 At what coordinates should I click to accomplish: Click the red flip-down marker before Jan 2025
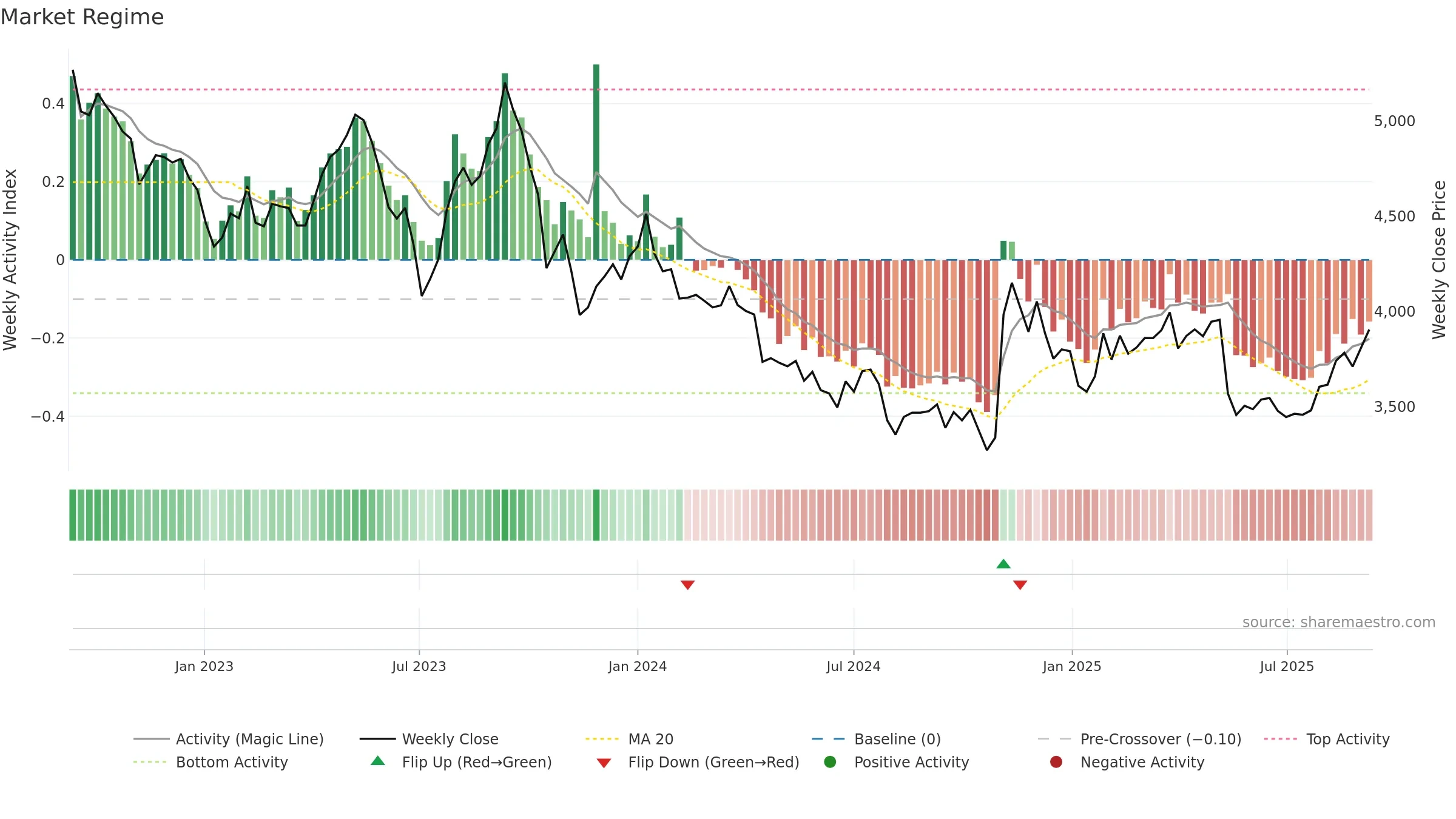pyautogui.click(x=1020, y=585)
